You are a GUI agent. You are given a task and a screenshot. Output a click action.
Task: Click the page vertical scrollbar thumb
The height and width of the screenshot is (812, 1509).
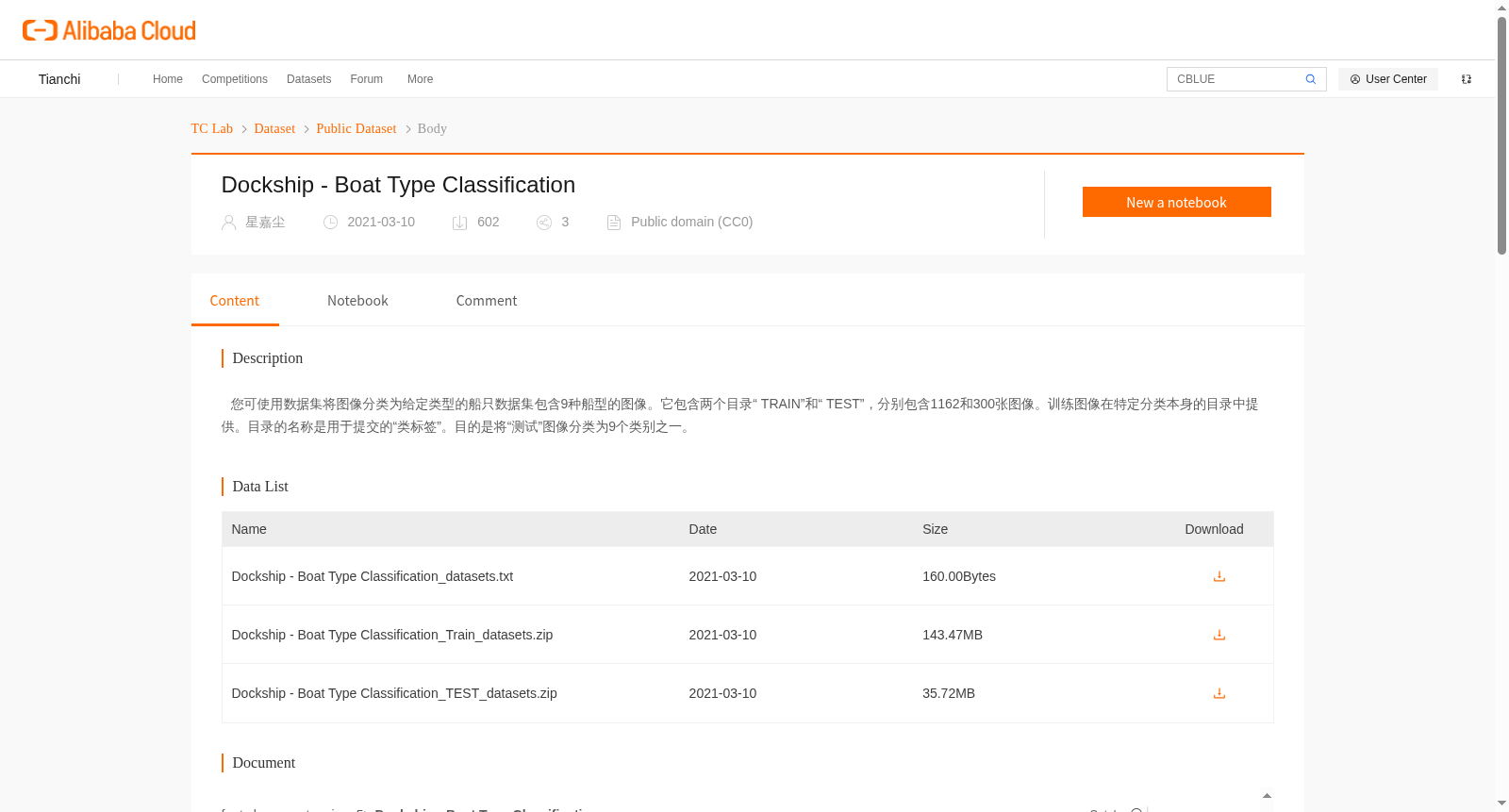pos(1502,135)
